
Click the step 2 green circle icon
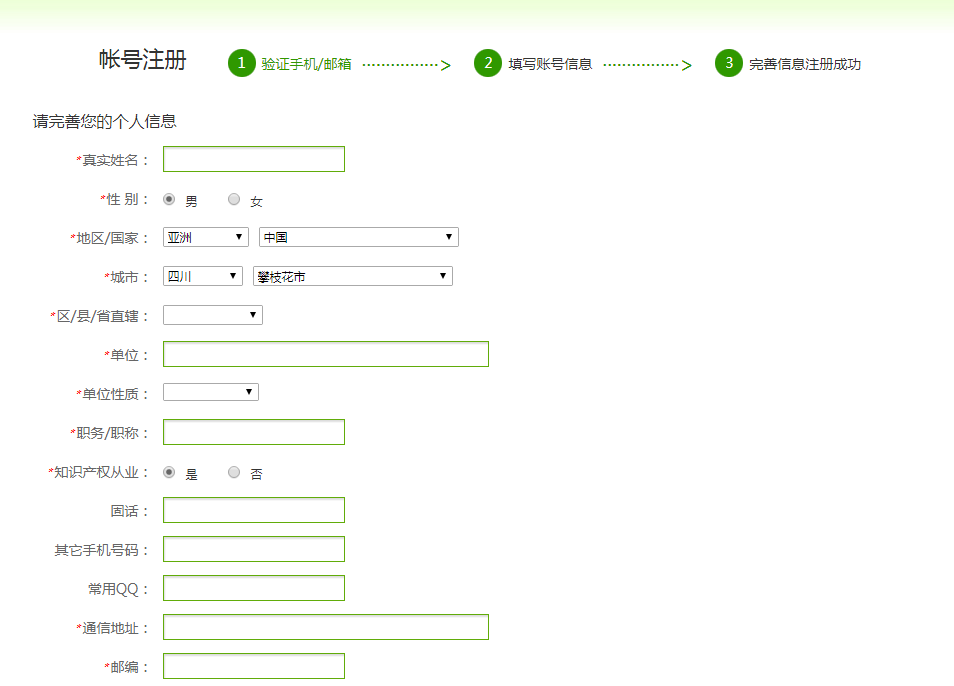(x=487, y=63)
